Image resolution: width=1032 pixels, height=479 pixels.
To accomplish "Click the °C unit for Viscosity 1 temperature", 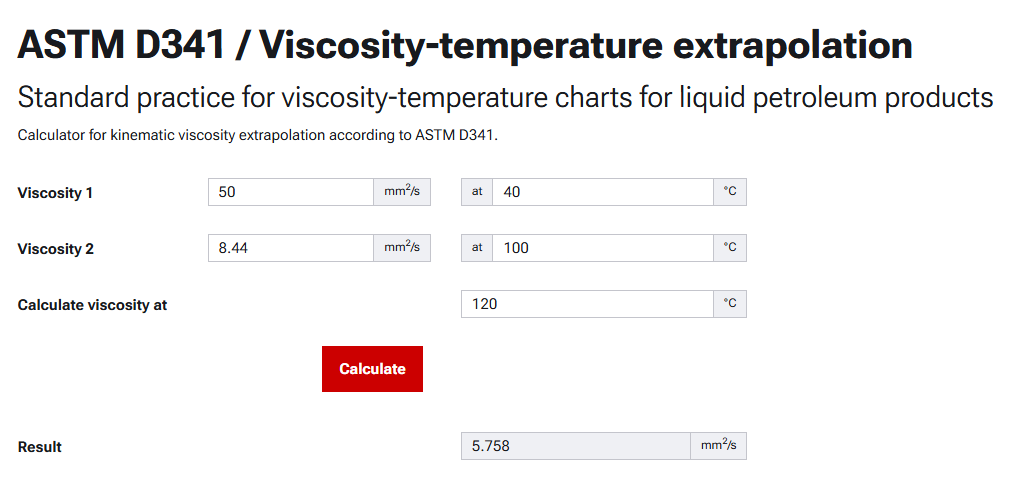I will (x=730, y=192).
